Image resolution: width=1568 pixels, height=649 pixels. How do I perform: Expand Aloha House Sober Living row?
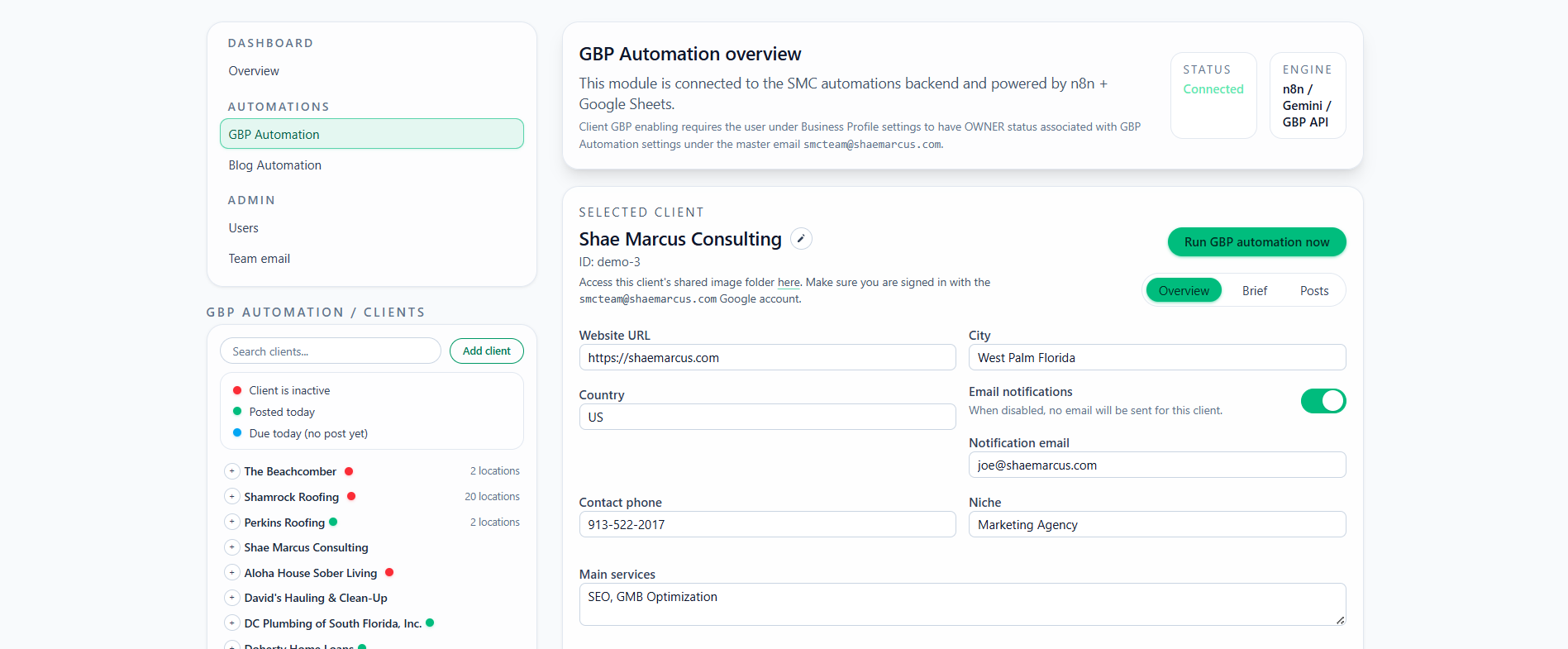232,573
